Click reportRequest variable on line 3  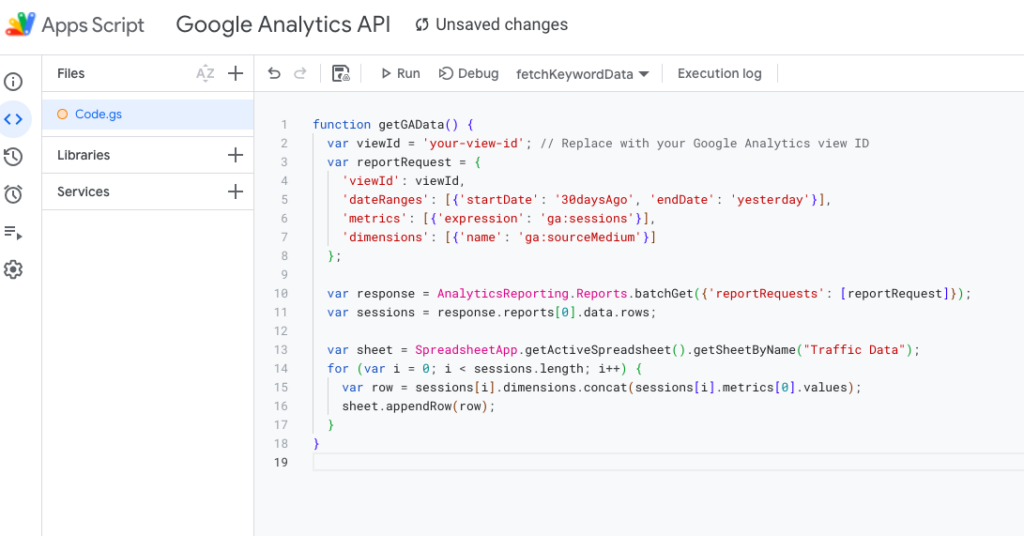pos(404,163)
